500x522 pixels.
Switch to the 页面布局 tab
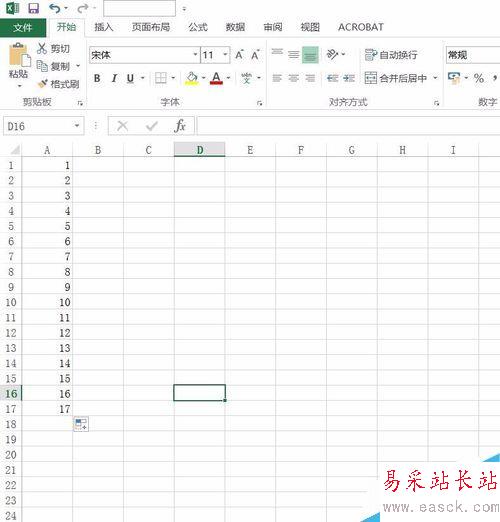tap(151, 27)
